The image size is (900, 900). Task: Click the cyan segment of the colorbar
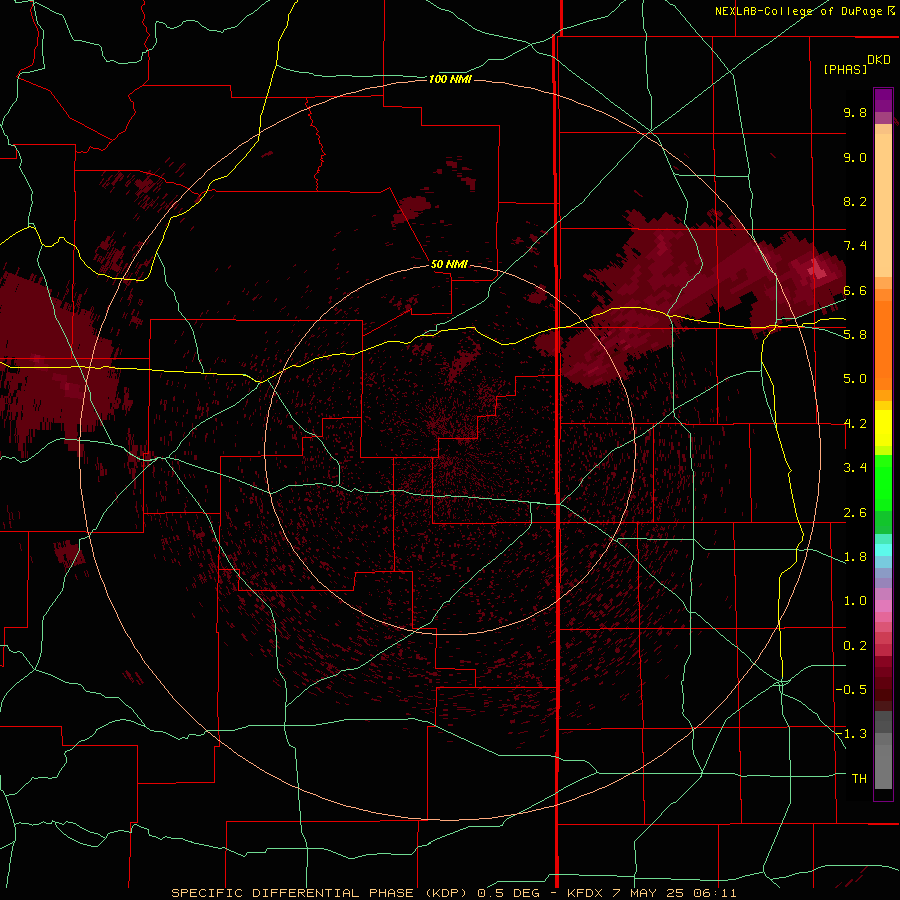(x=883, y=550)
